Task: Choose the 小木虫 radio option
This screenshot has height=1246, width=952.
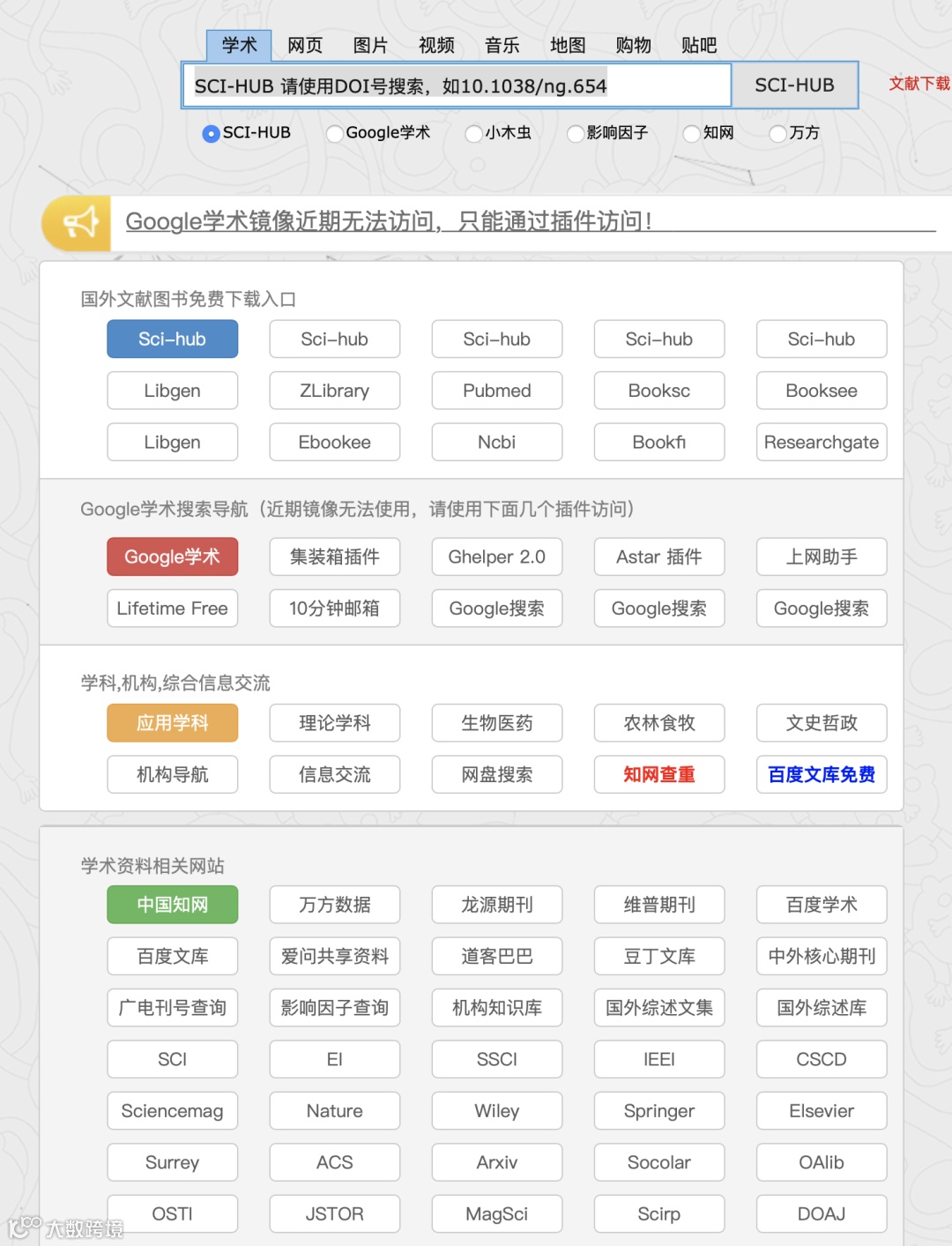Action: [x=474, y=134]
